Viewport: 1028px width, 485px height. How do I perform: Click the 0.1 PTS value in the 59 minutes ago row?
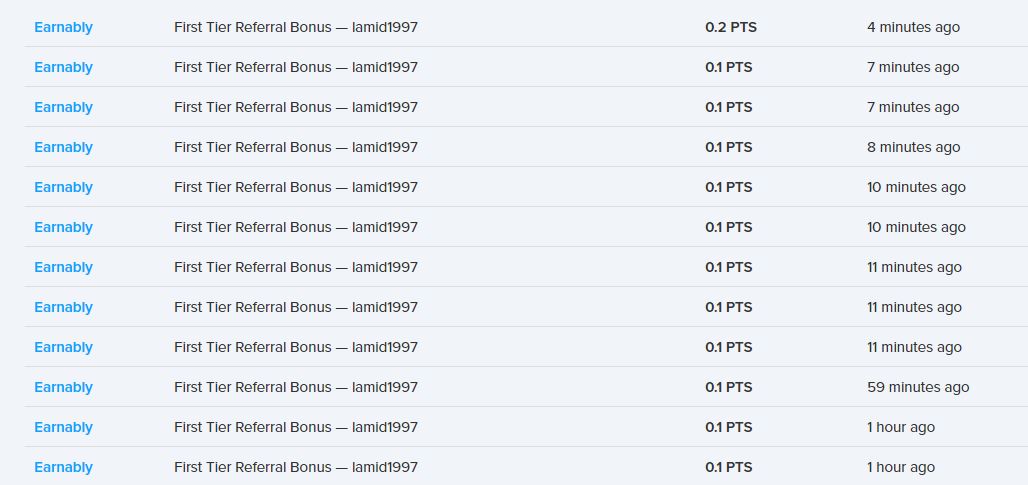point(728,387)
